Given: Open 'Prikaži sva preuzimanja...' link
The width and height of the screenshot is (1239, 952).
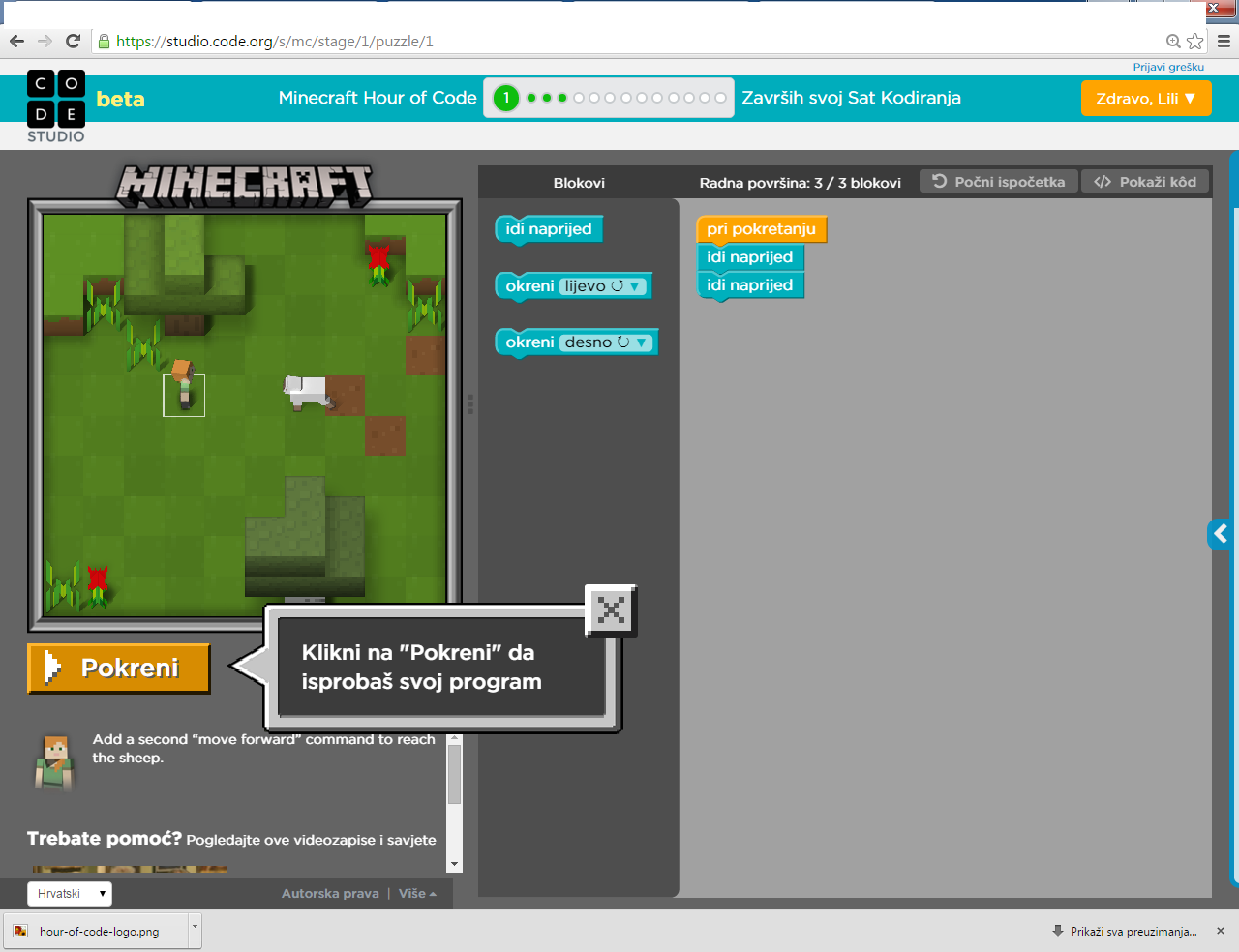Looking at the screenshot, I should [1133, 931].
